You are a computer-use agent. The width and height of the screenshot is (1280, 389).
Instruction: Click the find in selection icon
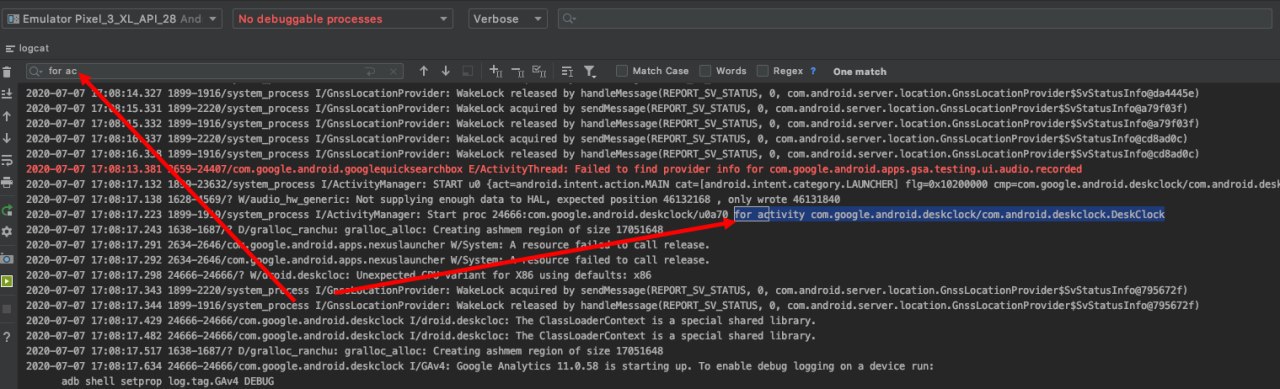[x=467, y=71]
